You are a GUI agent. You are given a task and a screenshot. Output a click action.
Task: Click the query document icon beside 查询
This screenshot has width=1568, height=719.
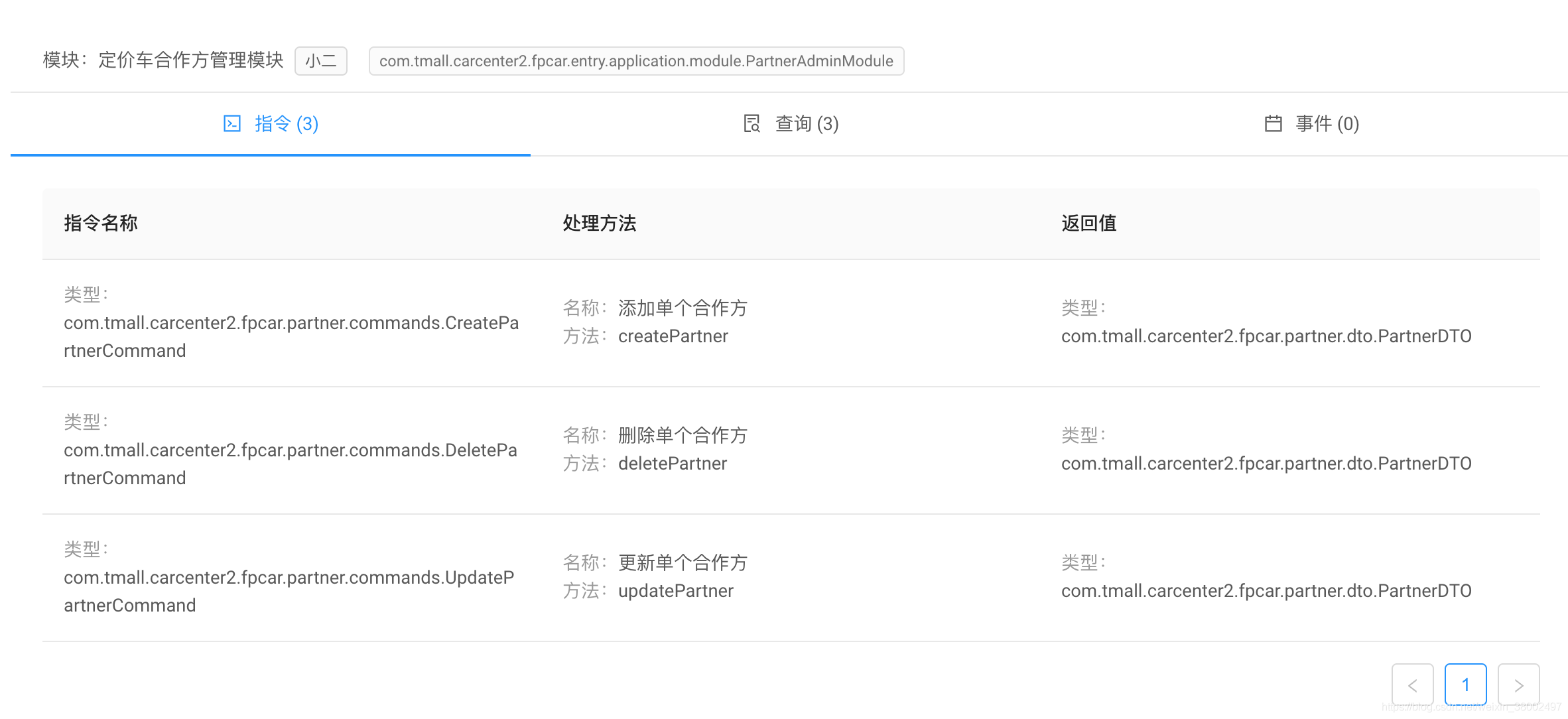[751, 123]
